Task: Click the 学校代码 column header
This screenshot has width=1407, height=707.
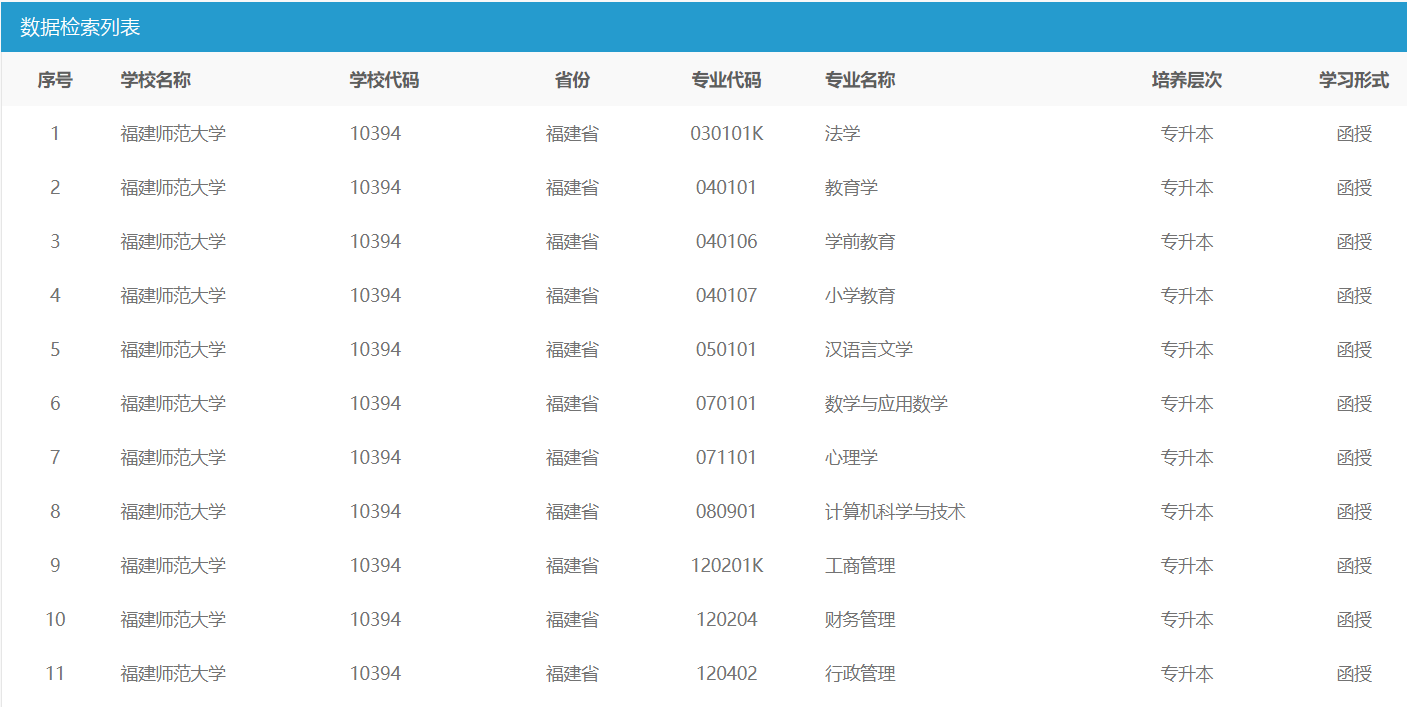Action: point(384,80)
